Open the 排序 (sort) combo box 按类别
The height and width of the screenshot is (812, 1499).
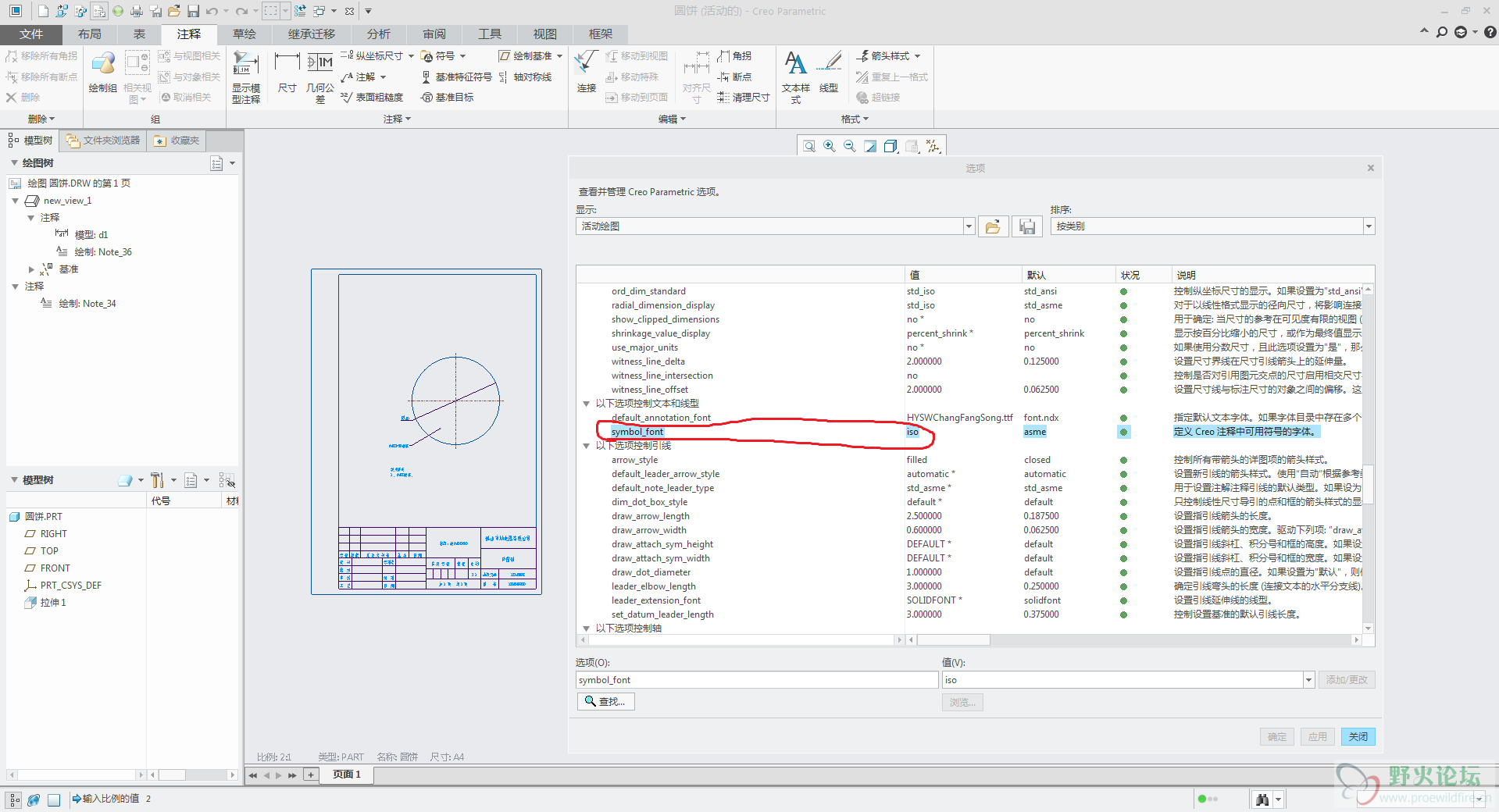pyautogui.click(x=1212, y=226)
